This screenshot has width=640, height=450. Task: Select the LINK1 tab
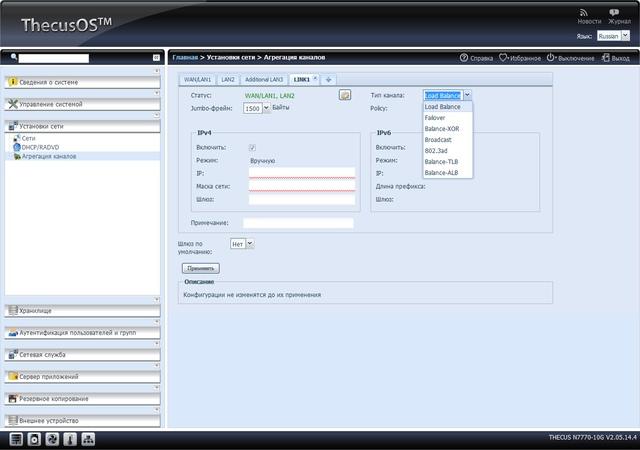(302, 80)
